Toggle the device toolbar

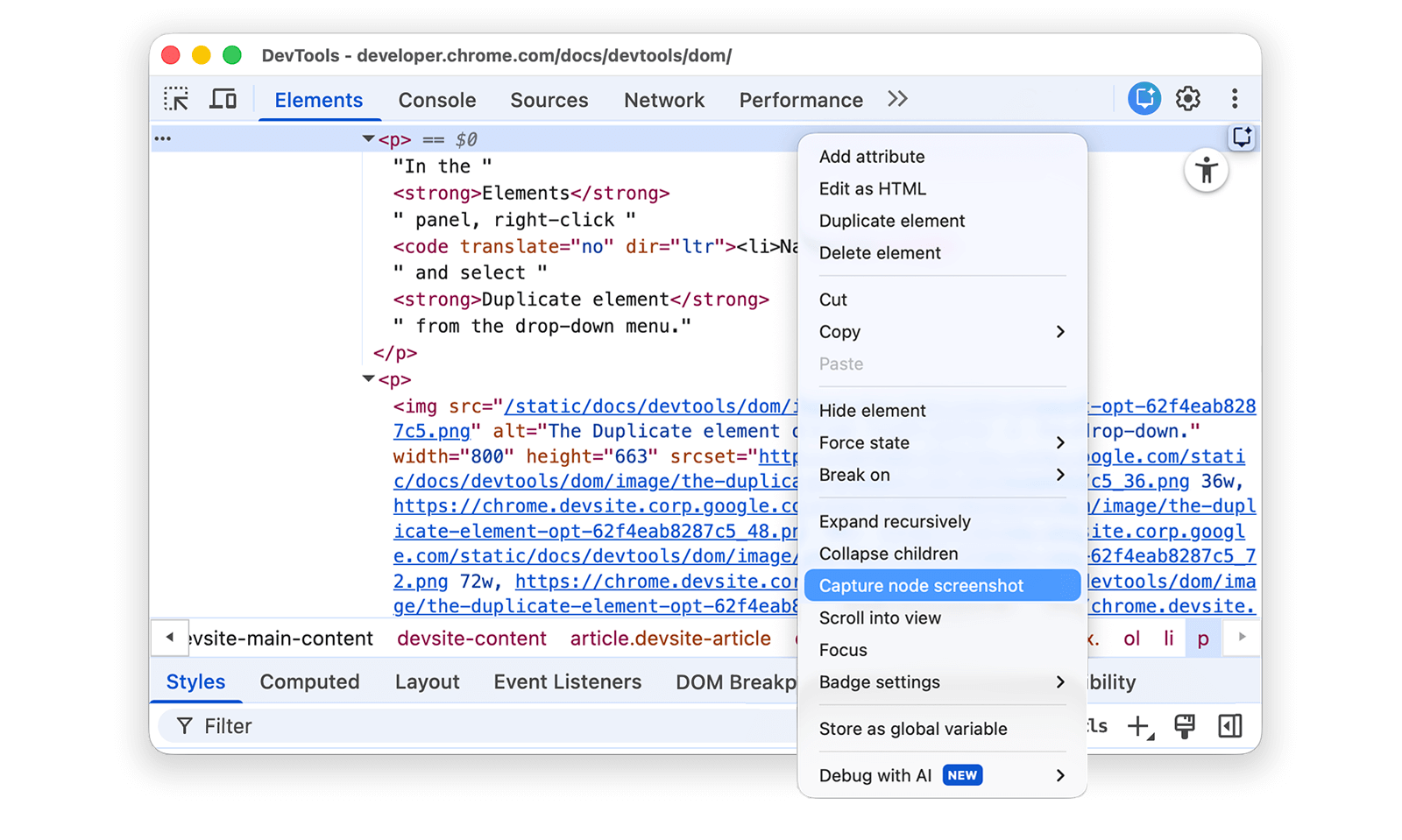pos(223,98)
